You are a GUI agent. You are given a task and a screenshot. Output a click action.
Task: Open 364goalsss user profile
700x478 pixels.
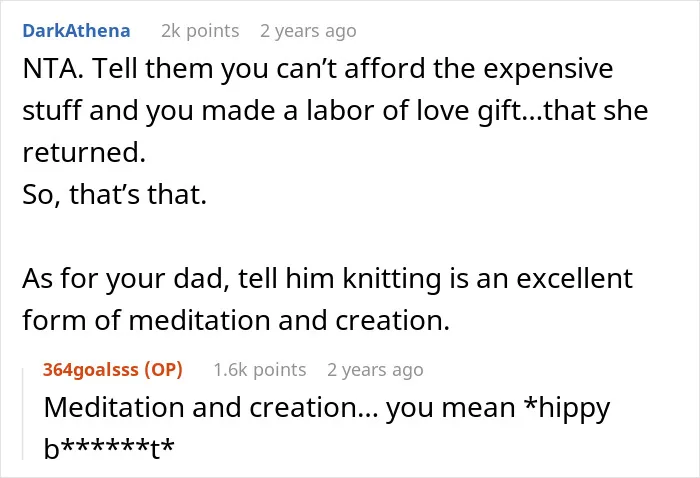click(x=91, y=370)
